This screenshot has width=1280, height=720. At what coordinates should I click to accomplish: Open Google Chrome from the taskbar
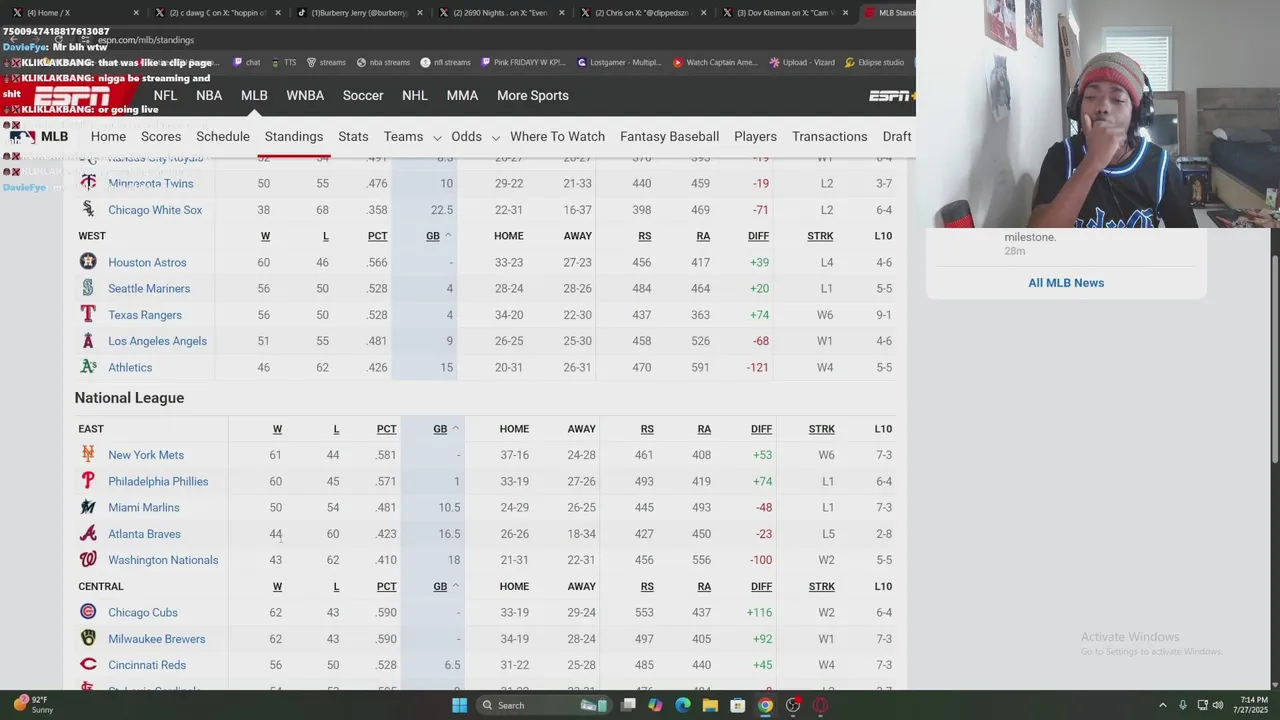click(765, 705)
